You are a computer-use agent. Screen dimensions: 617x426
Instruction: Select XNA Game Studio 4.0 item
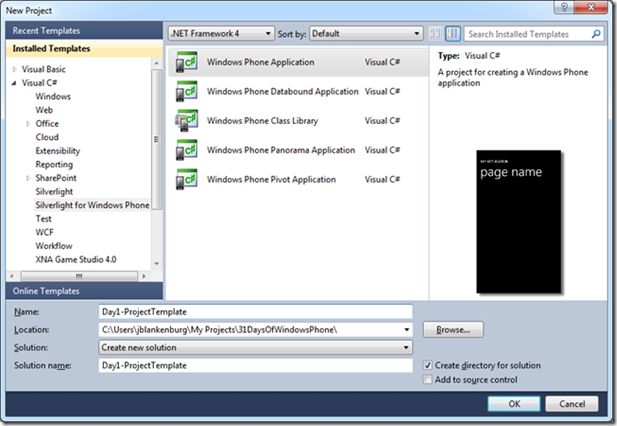click(x=76, y=260)
